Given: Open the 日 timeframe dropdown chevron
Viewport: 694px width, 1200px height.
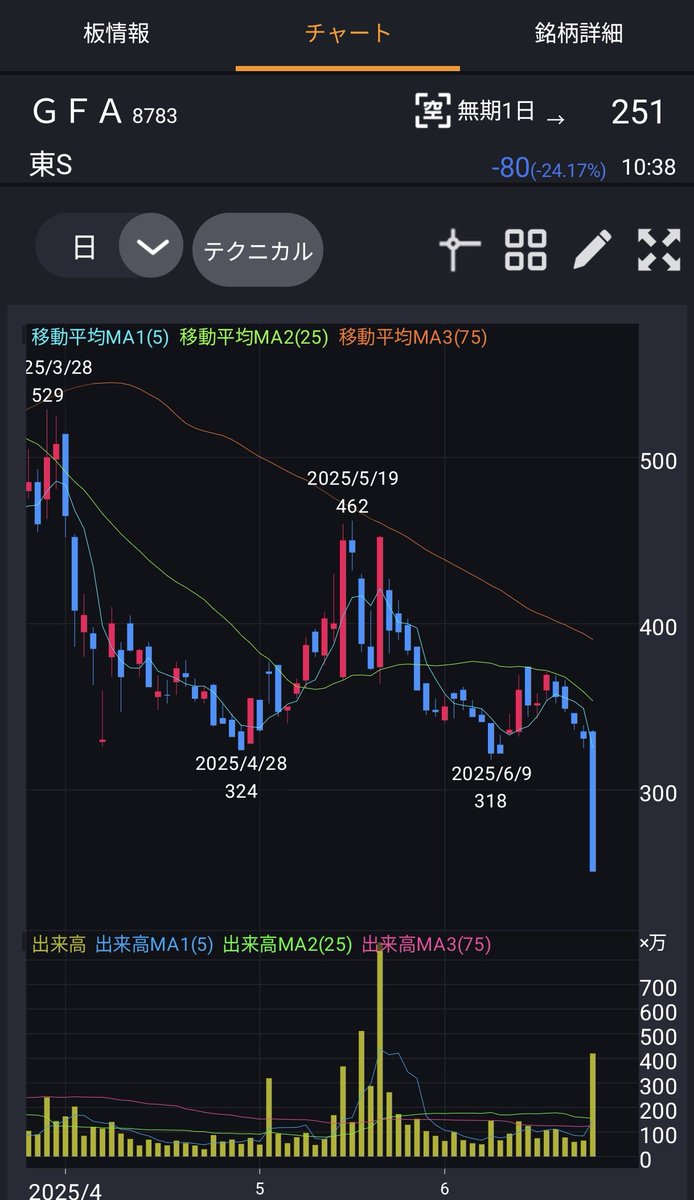Looking at the screenshot, I should coord(152,246).
